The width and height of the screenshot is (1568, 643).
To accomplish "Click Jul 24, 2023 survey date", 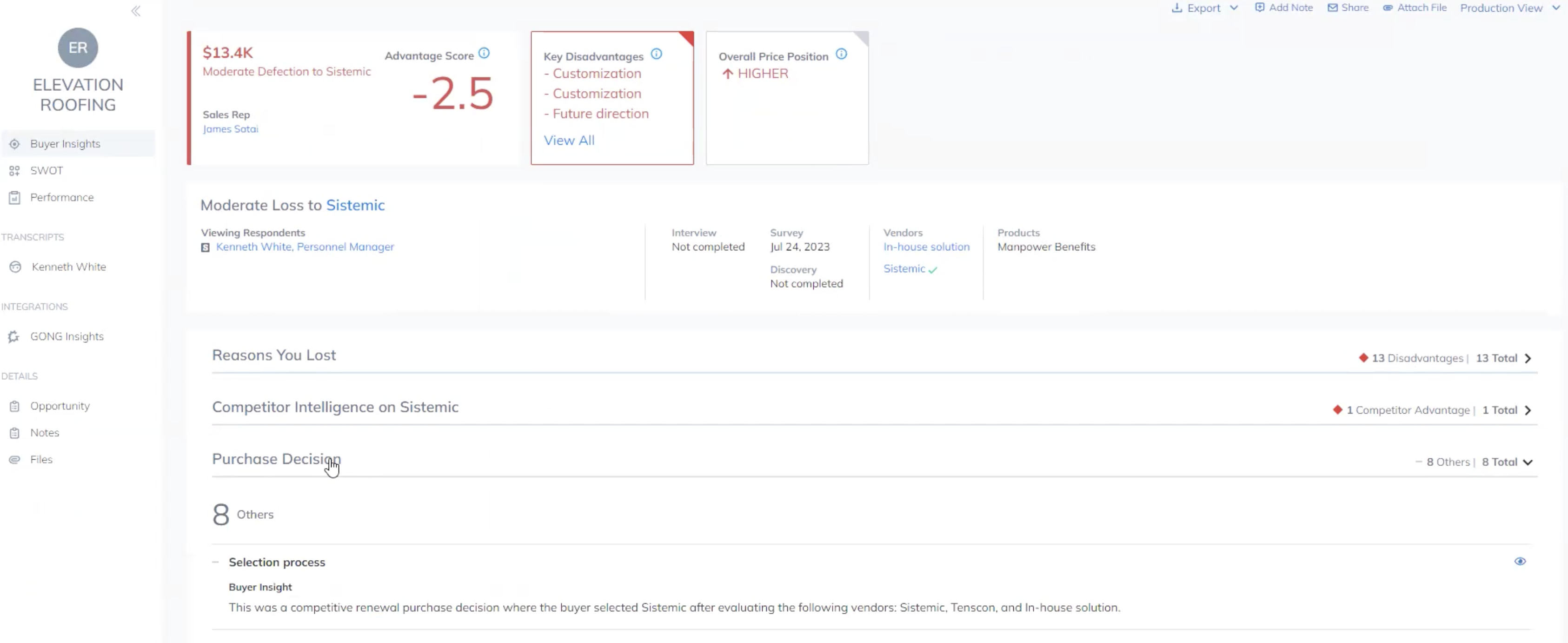I will (800, 247).
